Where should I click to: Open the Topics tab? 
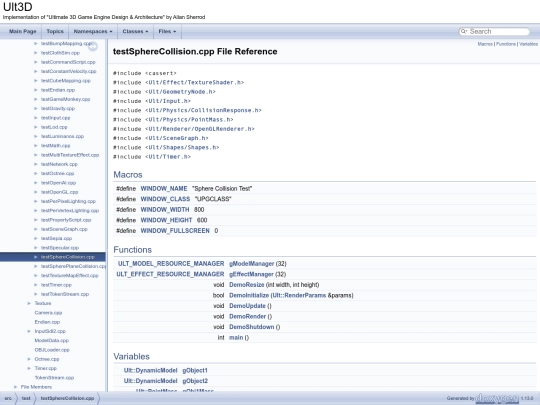pyautogui.click(x=55, y=31)
